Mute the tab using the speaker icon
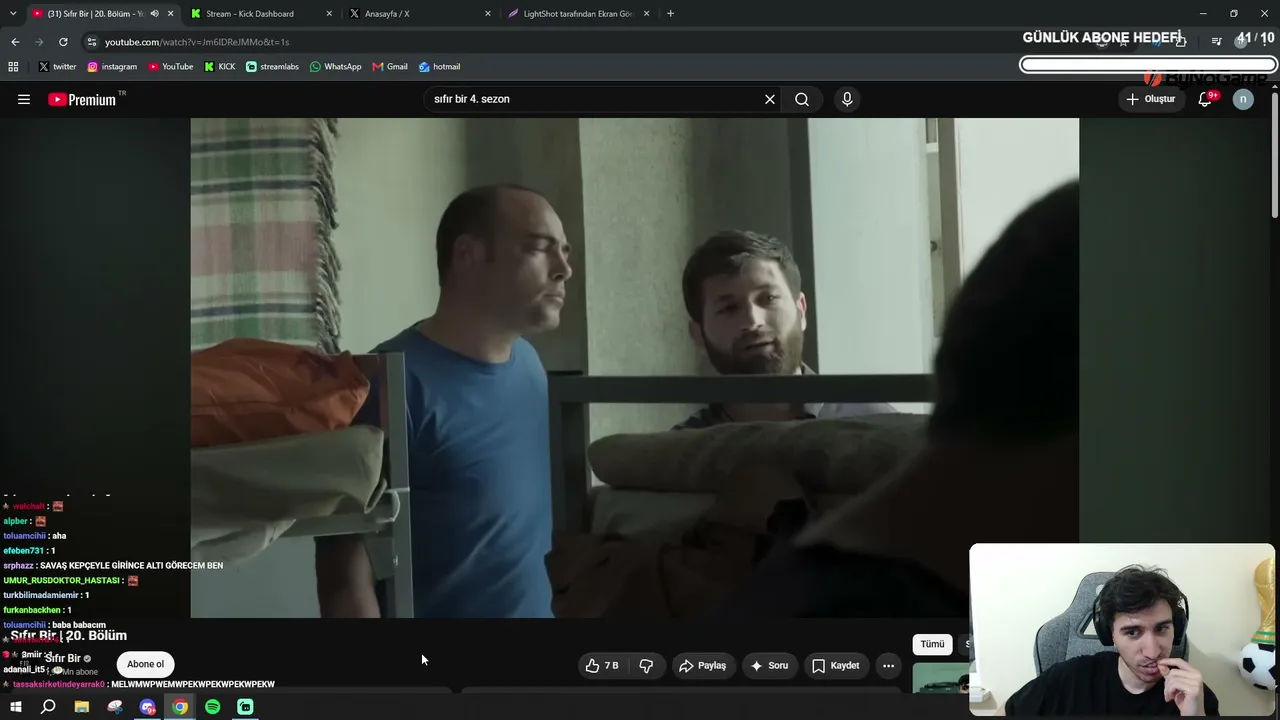Screen dimensions: 1280x720 pyautogui.click(x=154, y=14)
